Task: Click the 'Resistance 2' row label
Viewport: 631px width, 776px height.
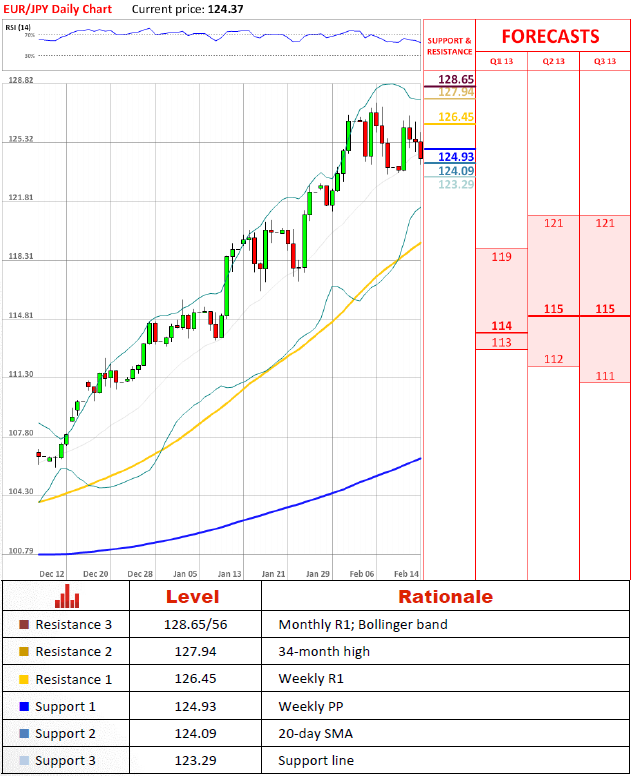Action: (x=74, y=651)
